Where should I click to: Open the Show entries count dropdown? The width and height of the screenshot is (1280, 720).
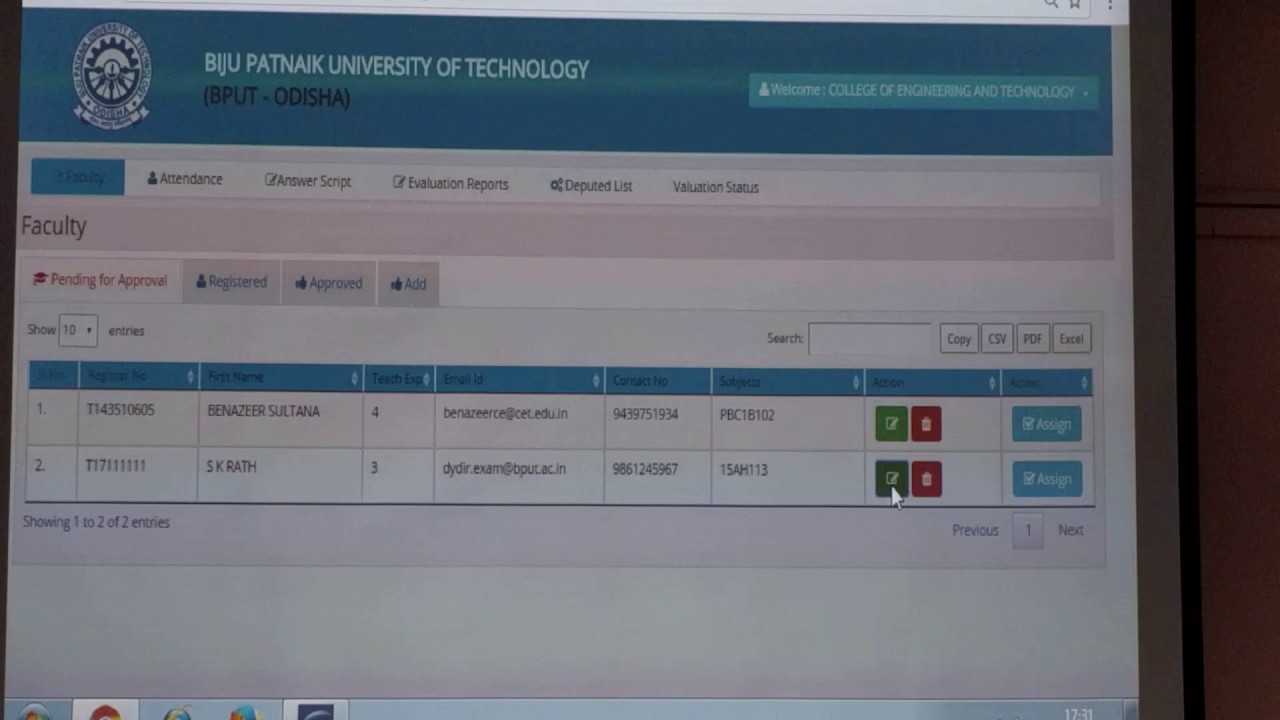78,330
